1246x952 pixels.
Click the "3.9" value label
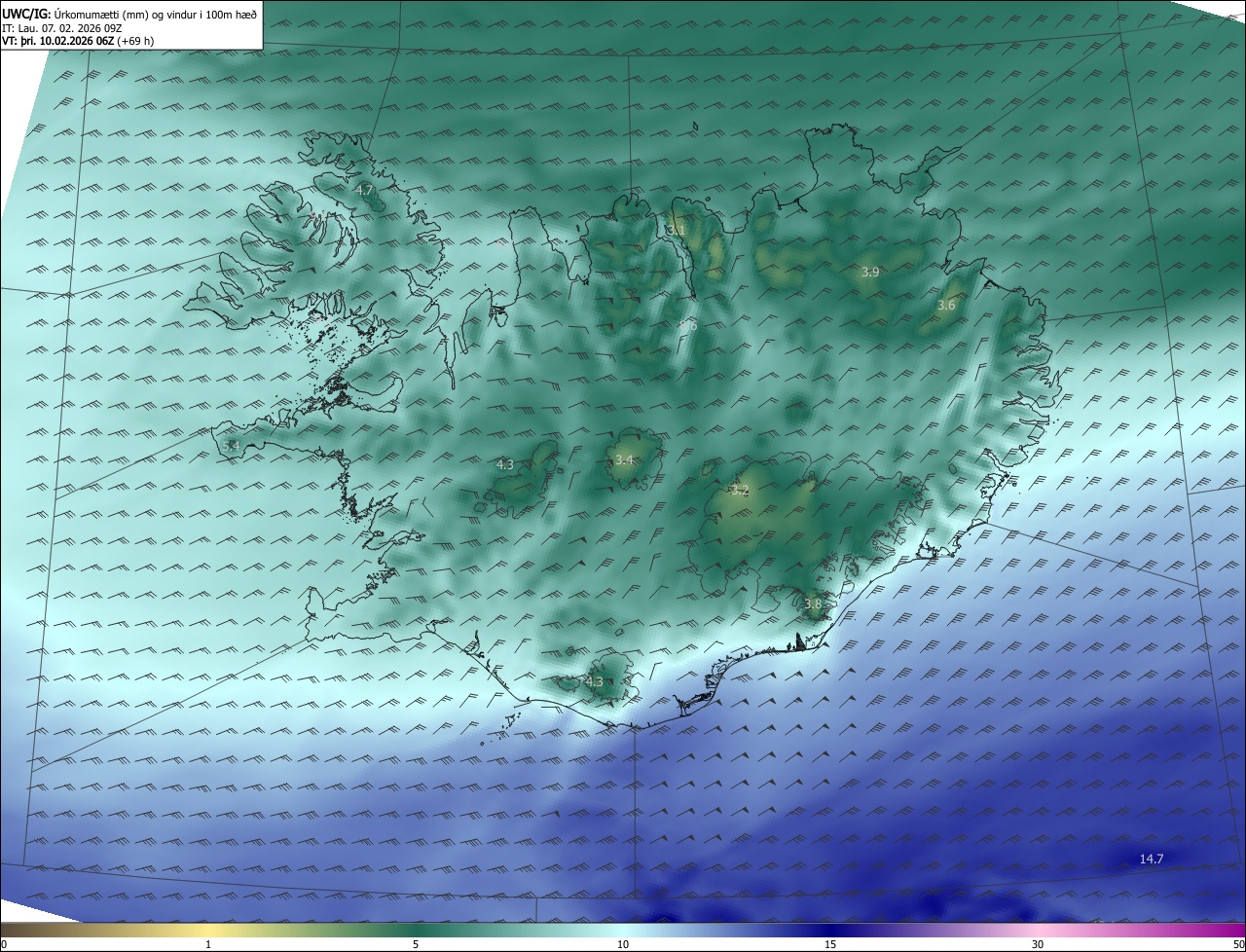tap(870, 273)
